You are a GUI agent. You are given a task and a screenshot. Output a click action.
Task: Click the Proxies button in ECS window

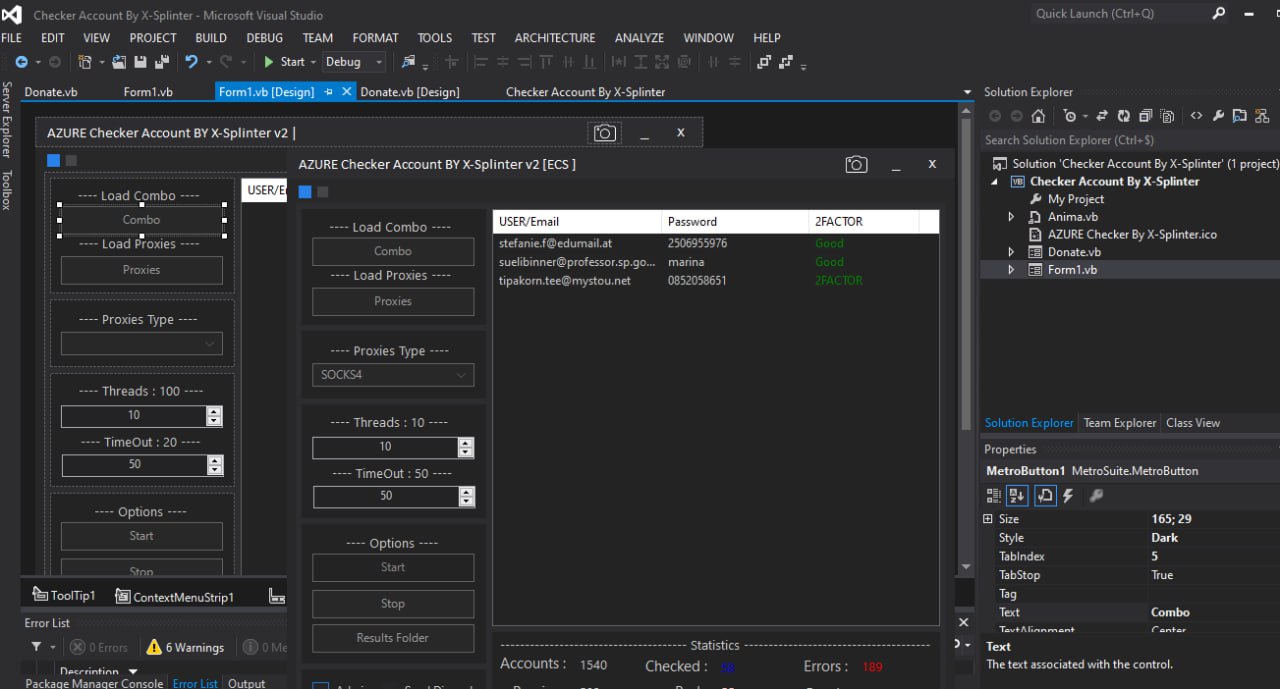tap(393, 301)
